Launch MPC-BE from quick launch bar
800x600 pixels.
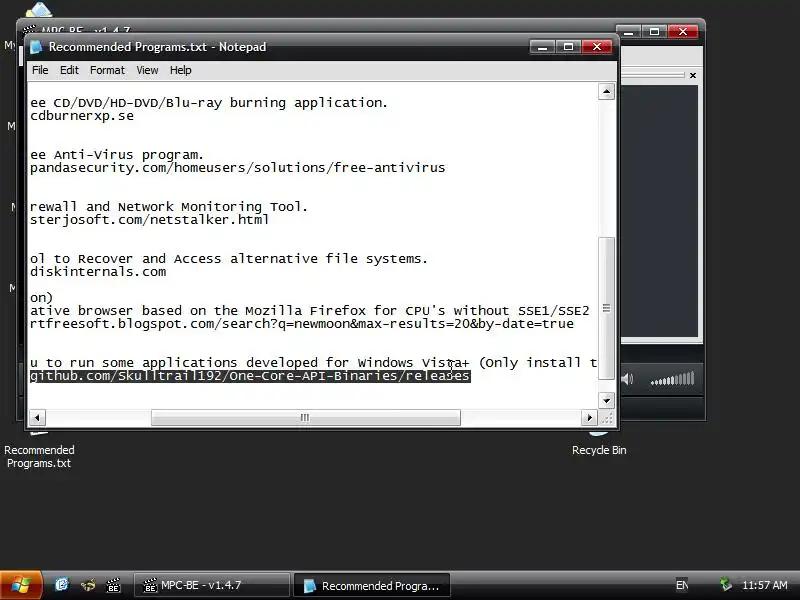(x=113, y=585)
